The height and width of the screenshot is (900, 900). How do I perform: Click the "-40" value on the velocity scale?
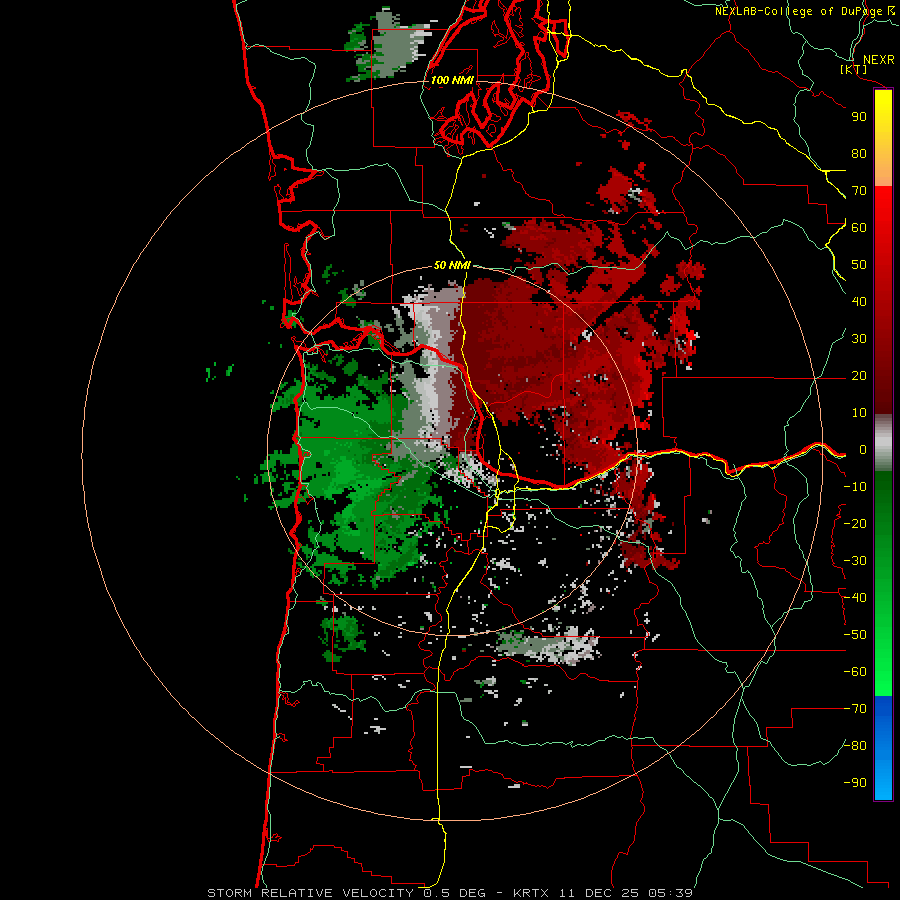tap(855, 598)
